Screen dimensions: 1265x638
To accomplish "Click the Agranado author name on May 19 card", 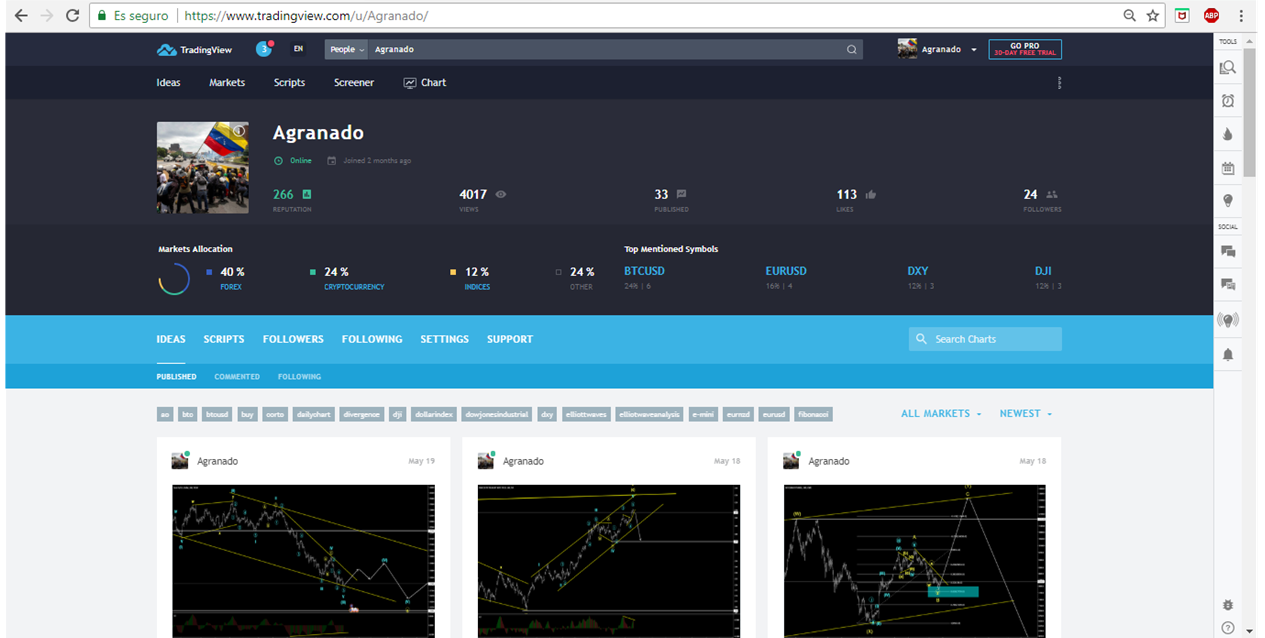I will pyautogui.click(x=217, y=461).
